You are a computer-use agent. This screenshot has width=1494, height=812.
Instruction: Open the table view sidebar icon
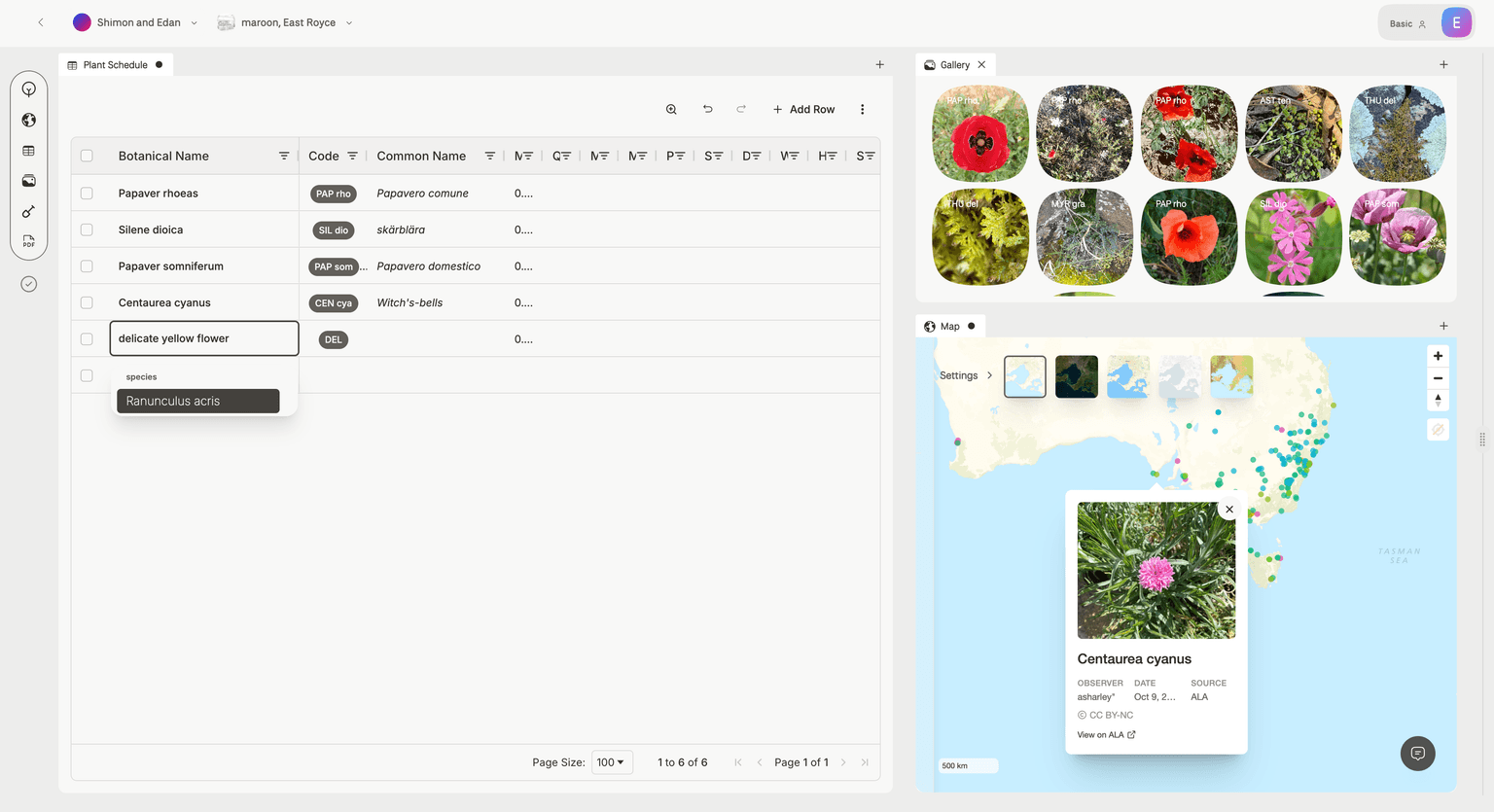pos(29,151)
